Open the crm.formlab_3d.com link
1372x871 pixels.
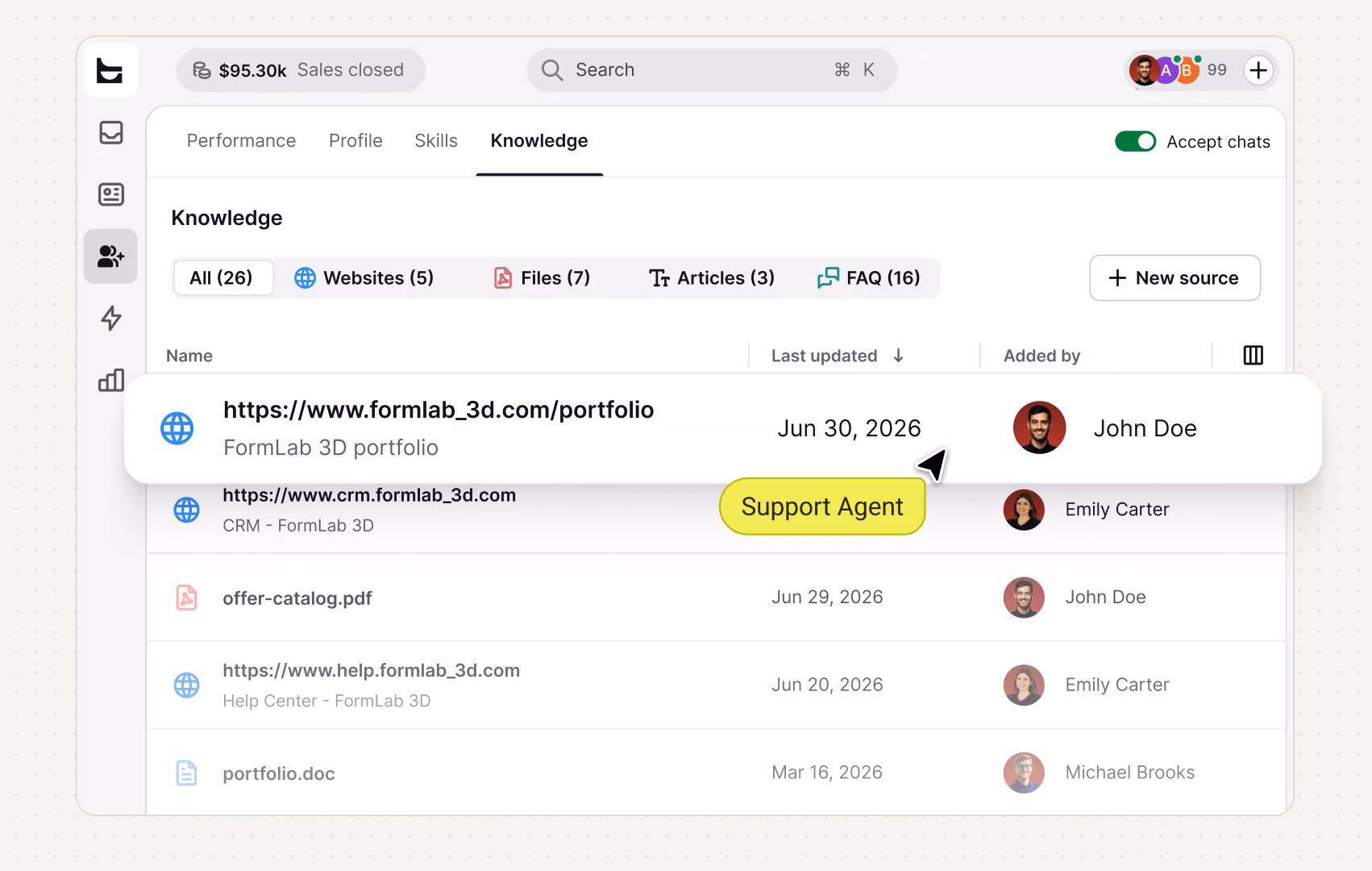[x=369, y=495]
